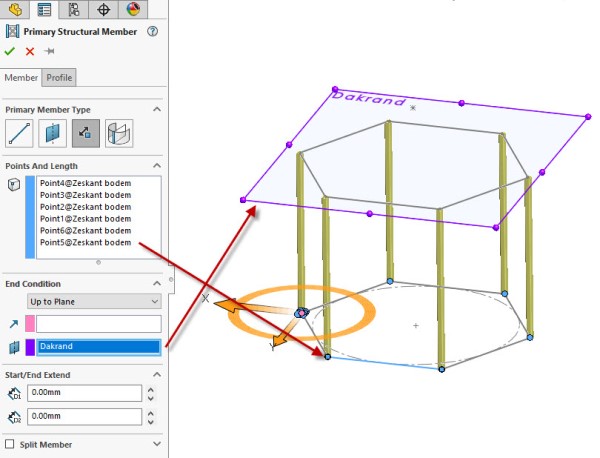Viewport: 600px width, 458px height.
Task: Select Point3@Zeskant bodem in list
Action: pyautogui.click(x=85, y=195)
